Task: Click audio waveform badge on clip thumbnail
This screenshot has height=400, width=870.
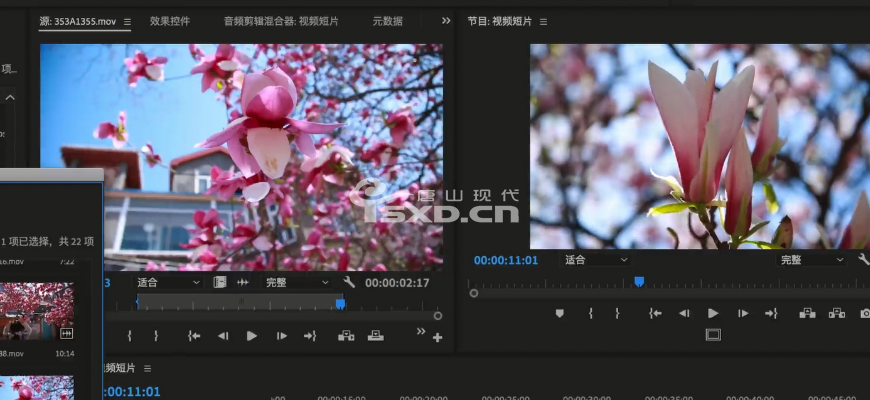Action: pyautogui.click(x=66, y=333)
